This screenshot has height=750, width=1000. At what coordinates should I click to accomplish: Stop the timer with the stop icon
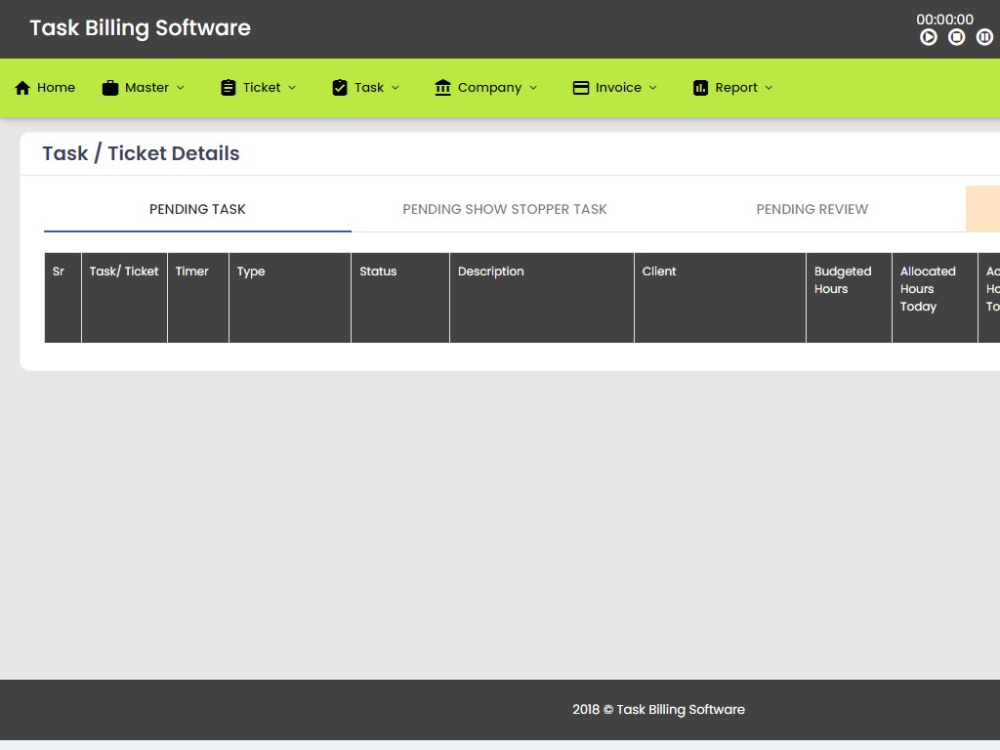[x=957, y=38]
